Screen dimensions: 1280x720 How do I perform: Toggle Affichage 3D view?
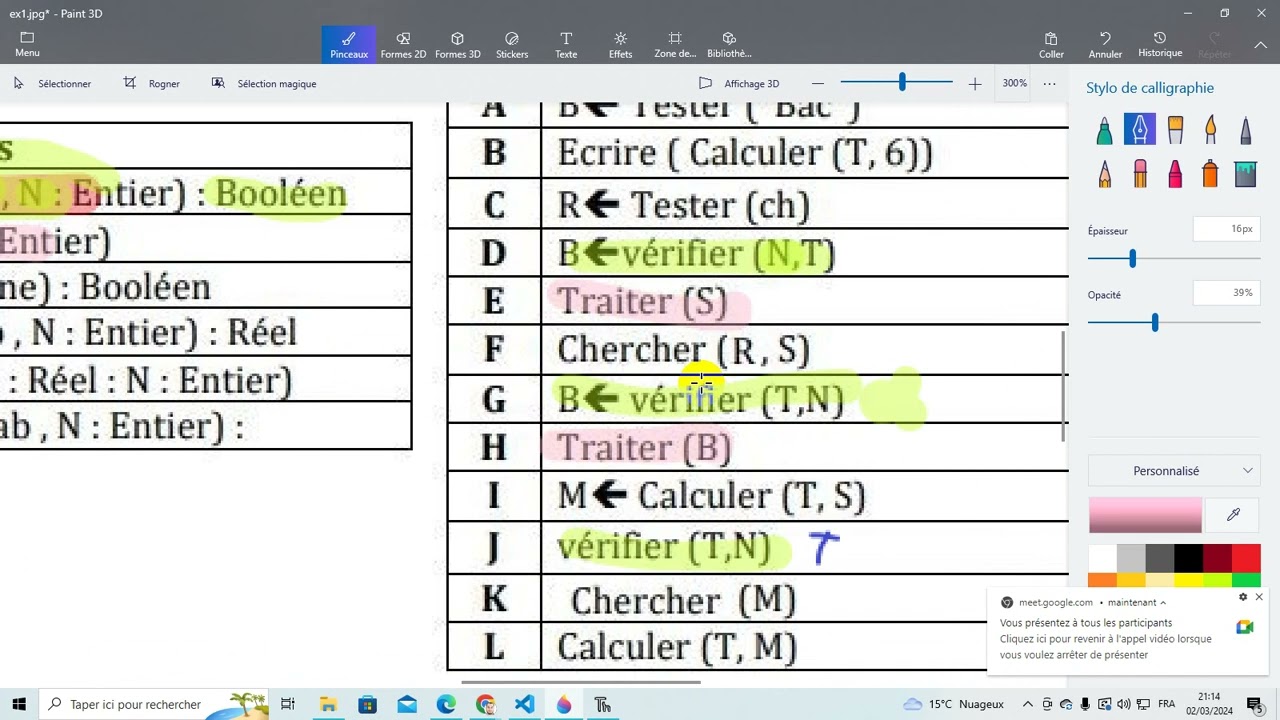739,84
